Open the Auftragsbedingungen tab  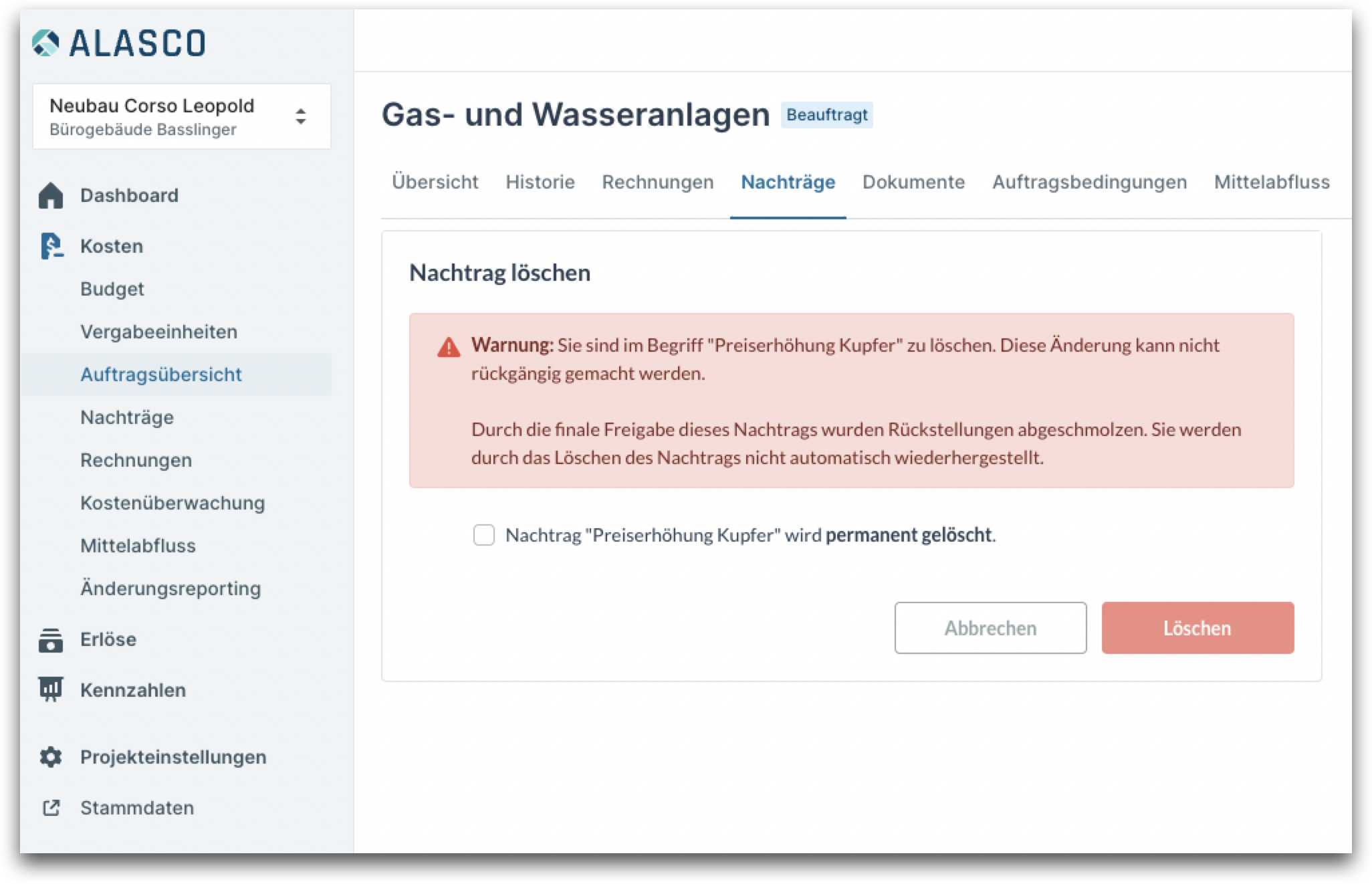1089,182
